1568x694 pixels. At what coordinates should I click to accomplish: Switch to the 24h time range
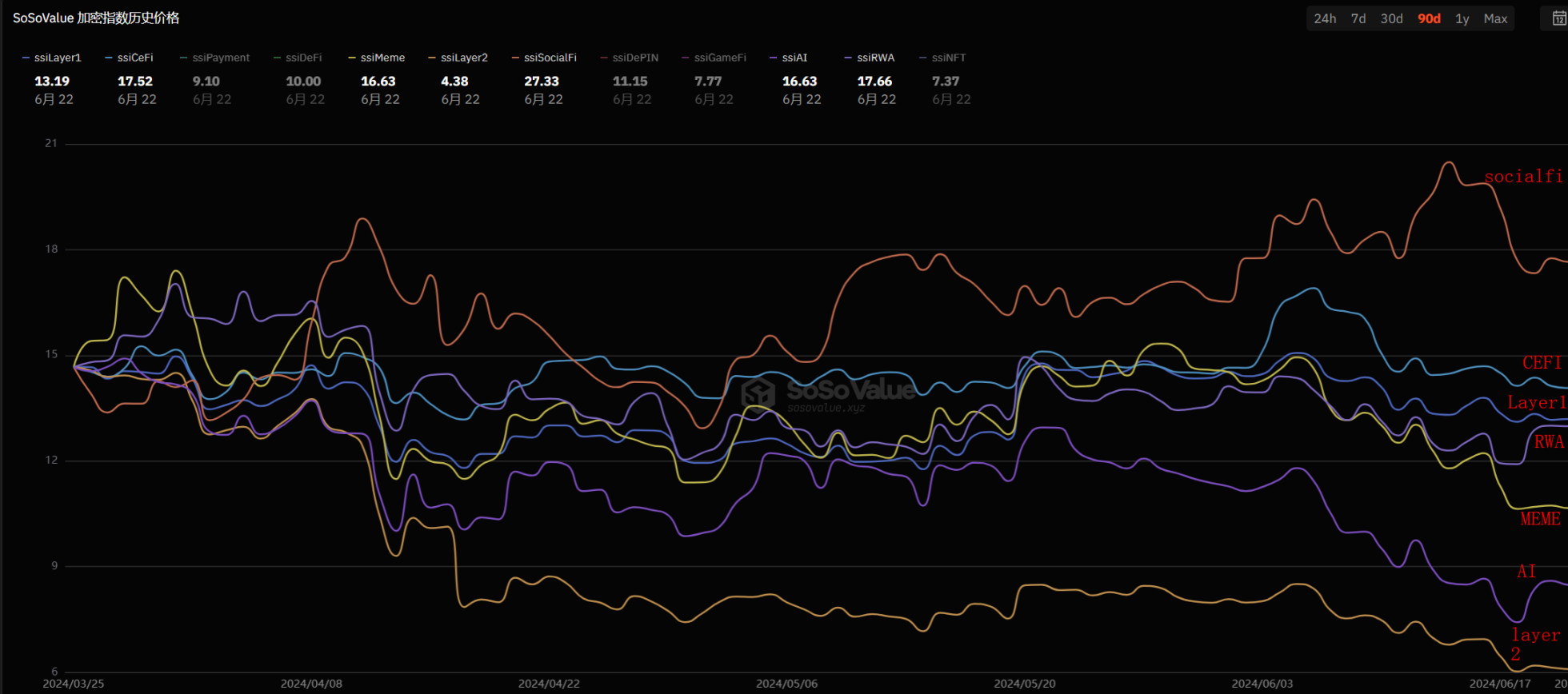(x=1325, y=18)
